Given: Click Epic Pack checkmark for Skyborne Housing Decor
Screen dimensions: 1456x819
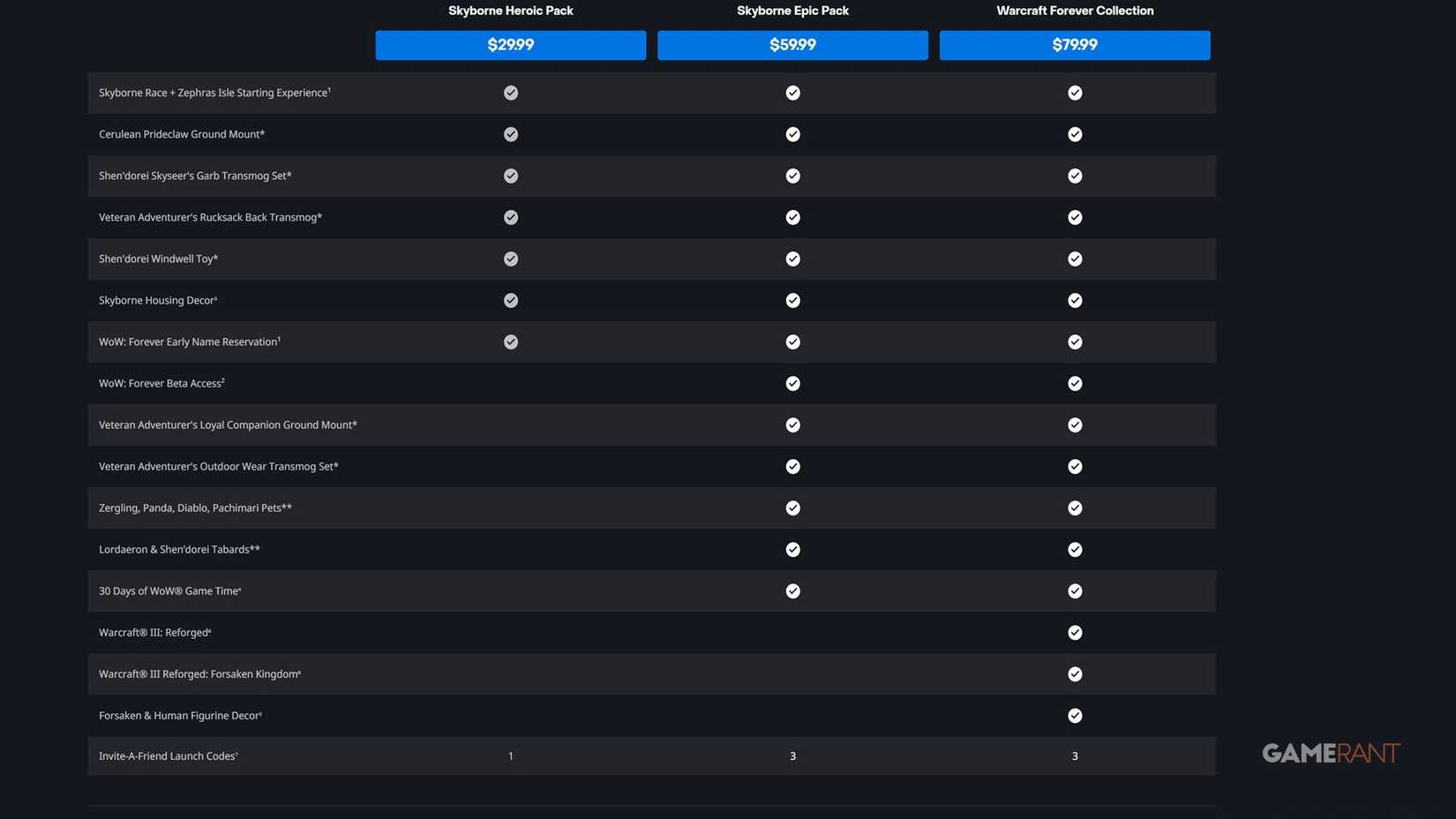Looking at the screenshot, I should pos(793,300).
